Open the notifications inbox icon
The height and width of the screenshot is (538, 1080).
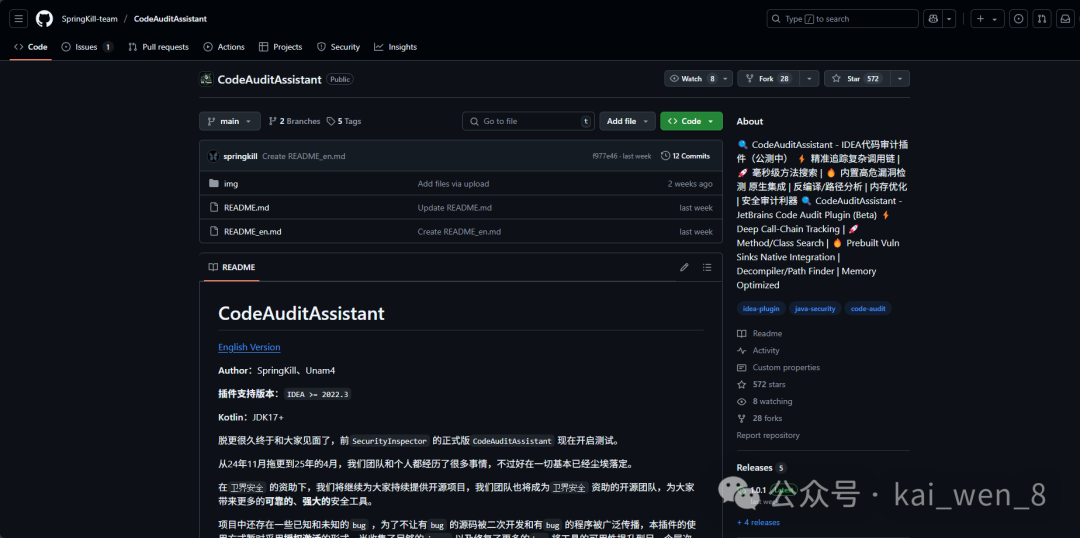click(x=1065, y=19)
